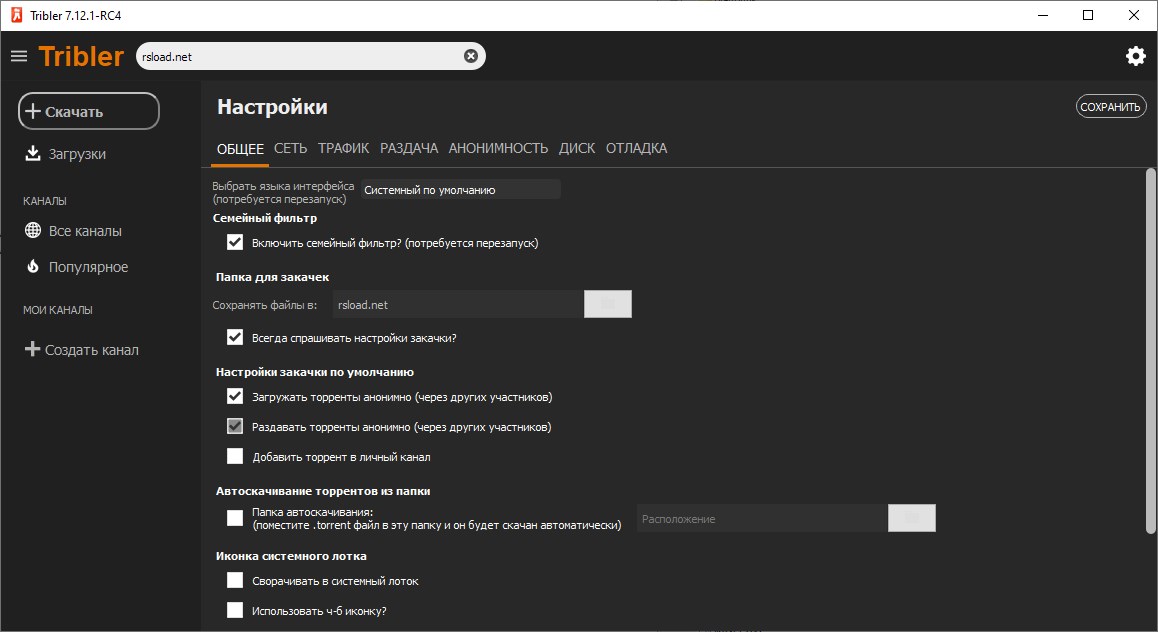Open the Загрузки page
Viewport: 1158px width, 632px height.
click(77, 154)
